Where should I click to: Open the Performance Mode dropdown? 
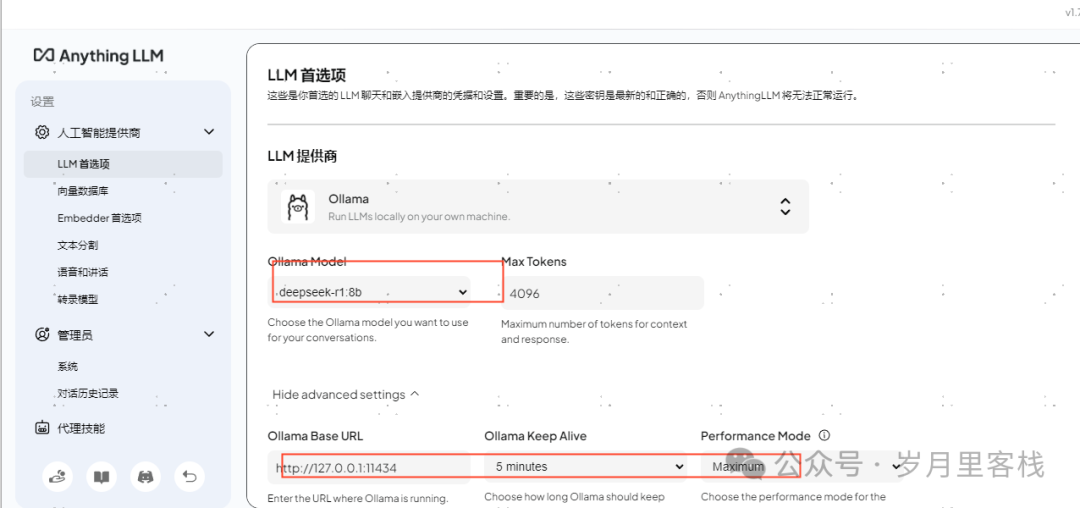802,467
